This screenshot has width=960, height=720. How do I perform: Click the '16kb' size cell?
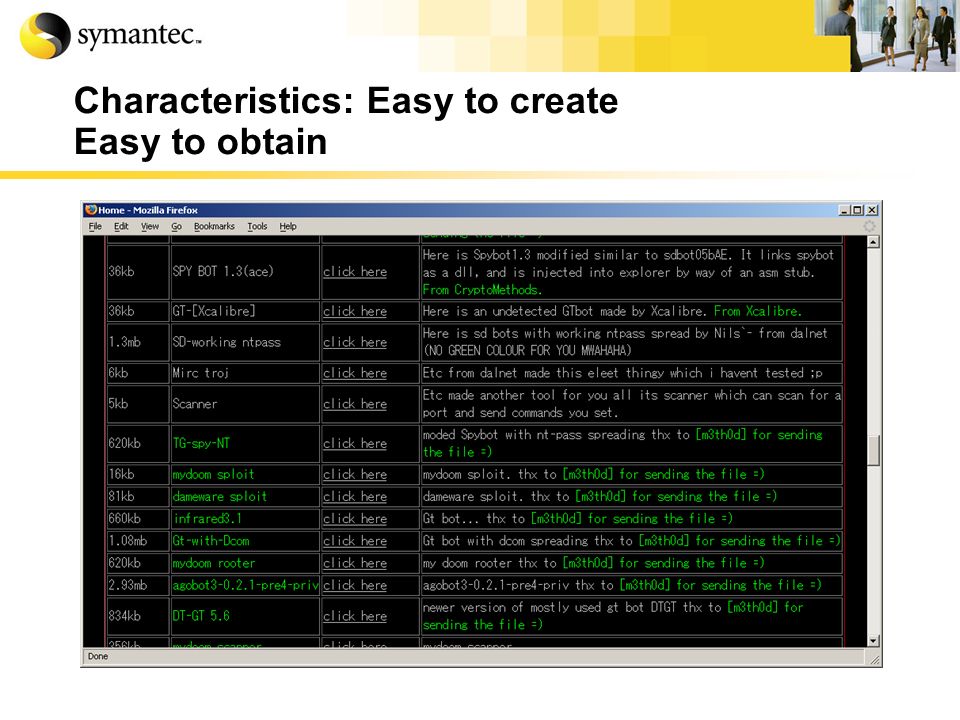pyautogui.click(x=138, y=474)
